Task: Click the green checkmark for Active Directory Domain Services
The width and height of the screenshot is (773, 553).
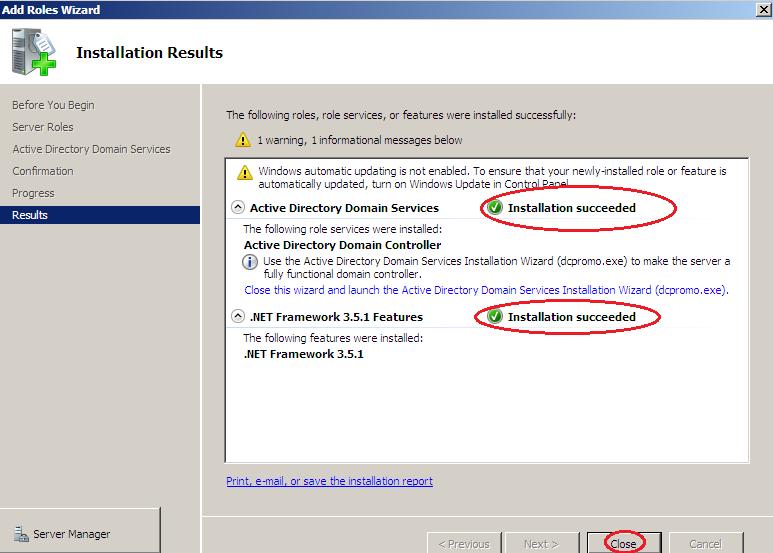Action: [x=494, y=207]
